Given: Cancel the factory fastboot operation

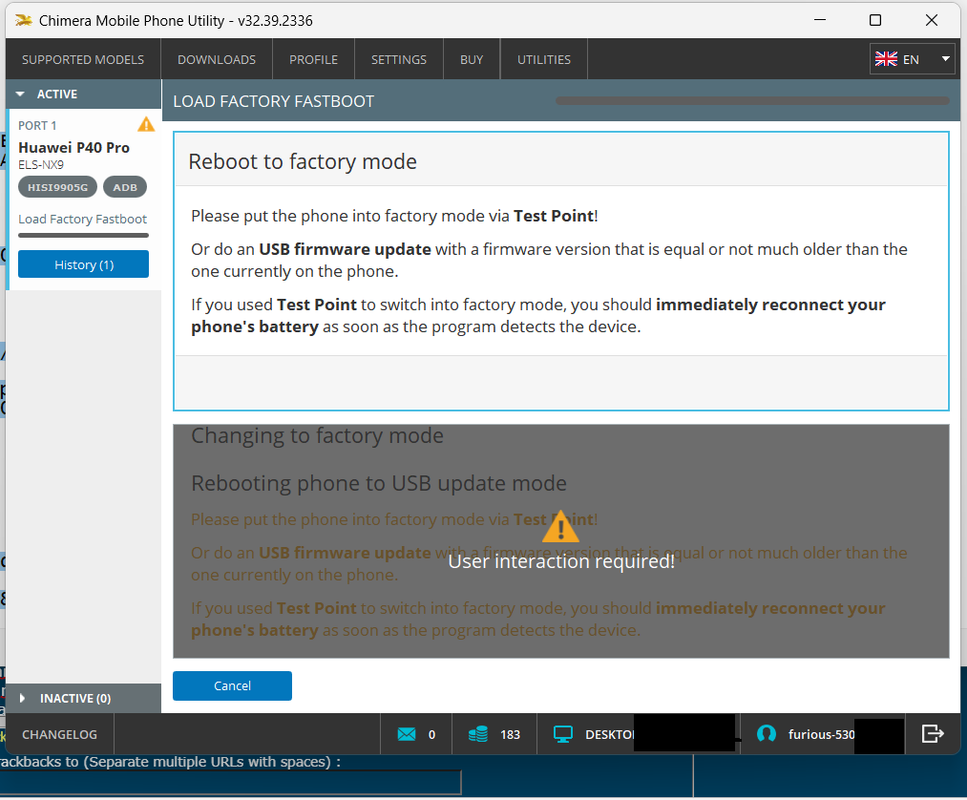Looking at the screenshot, I should coord(232,686).
